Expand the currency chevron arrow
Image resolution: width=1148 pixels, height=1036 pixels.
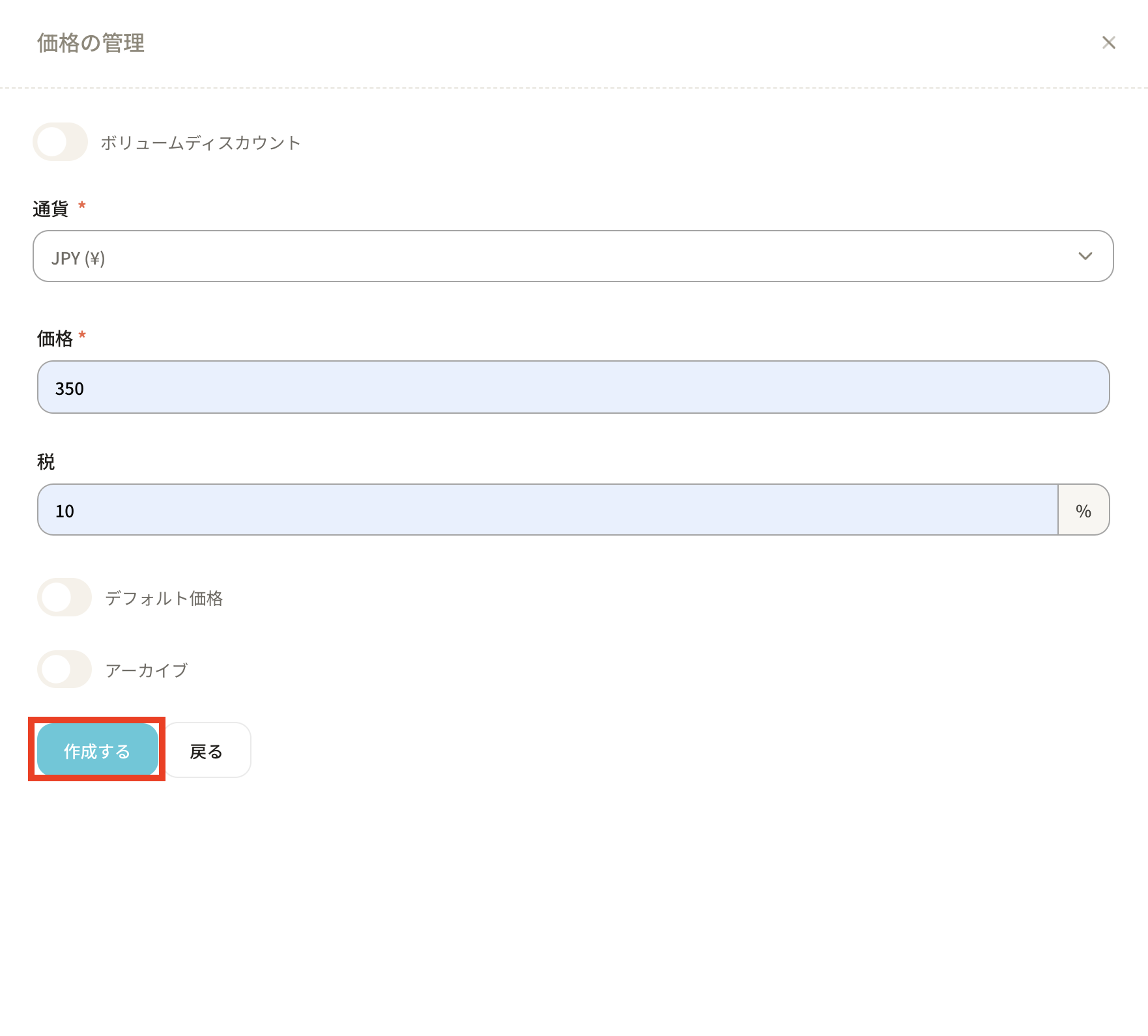tap(1085, 256)
